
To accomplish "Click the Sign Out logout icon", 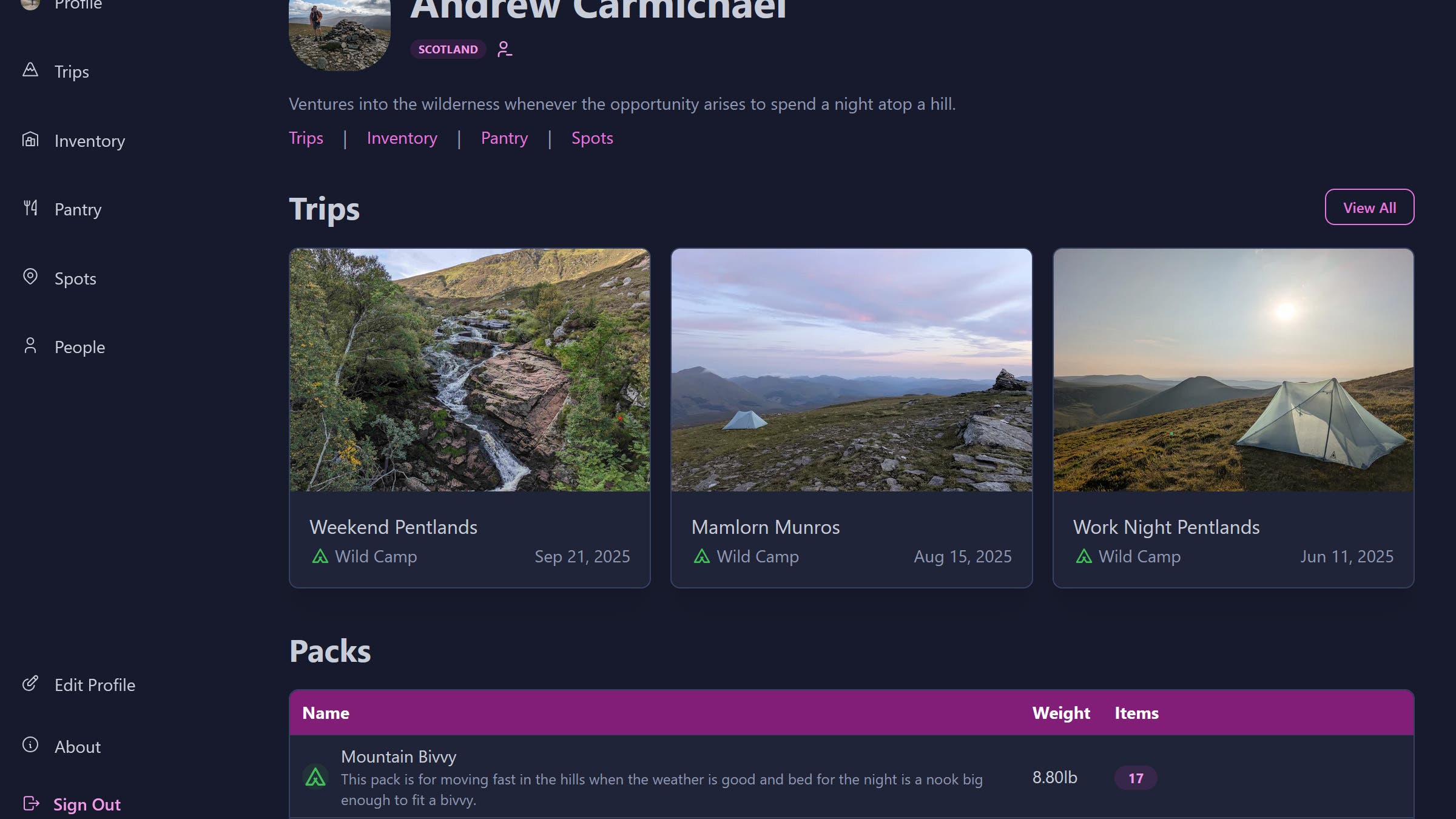I will 30,801.
